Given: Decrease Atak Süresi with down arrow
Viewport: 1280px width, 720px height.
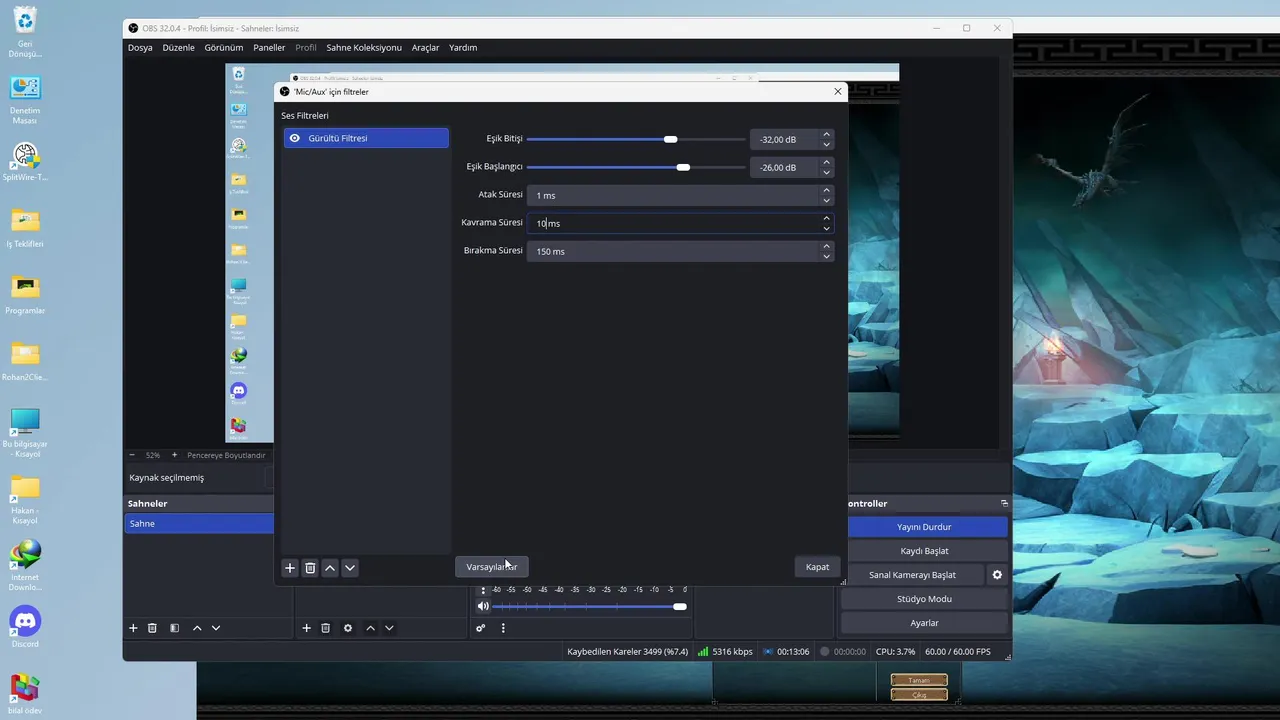Looking at the screenshot, I should point(827,201).
